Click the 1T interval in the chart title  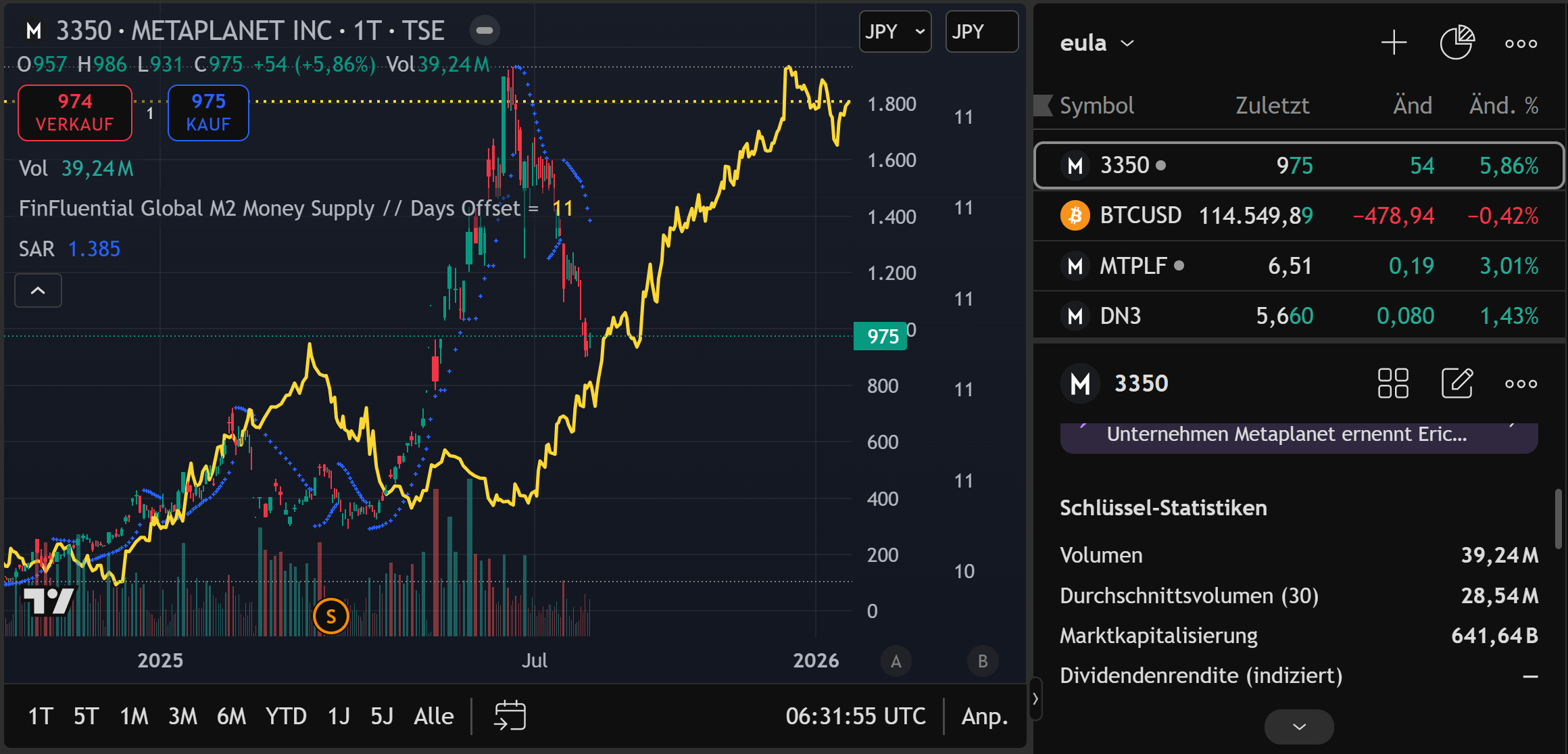click(x=368, y=30)
